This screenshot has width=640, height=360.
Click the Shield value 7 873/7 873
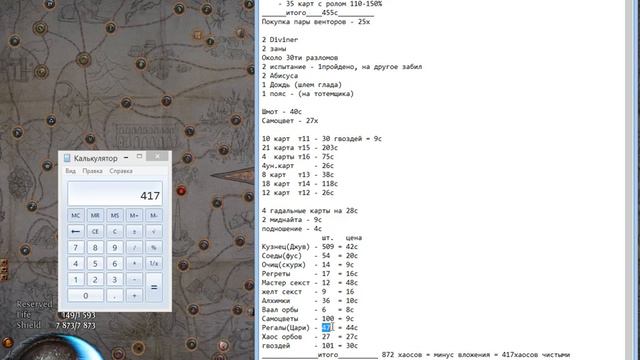[76, 325]
